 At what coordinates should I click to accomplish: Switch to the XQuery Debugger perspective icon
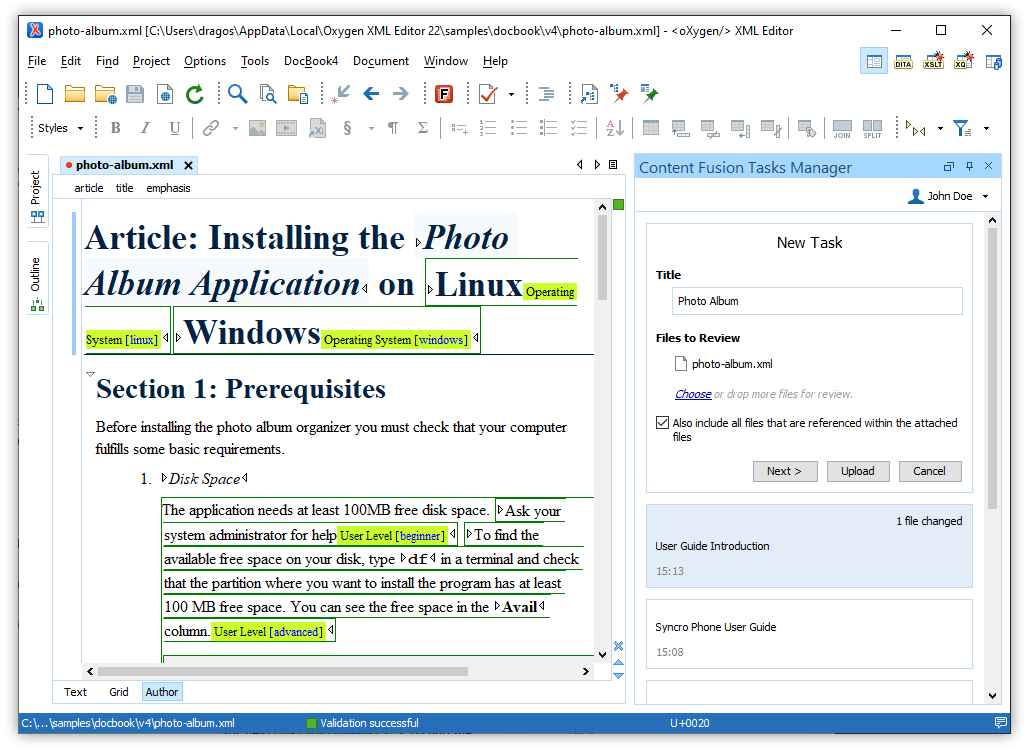tap(964, 62)
